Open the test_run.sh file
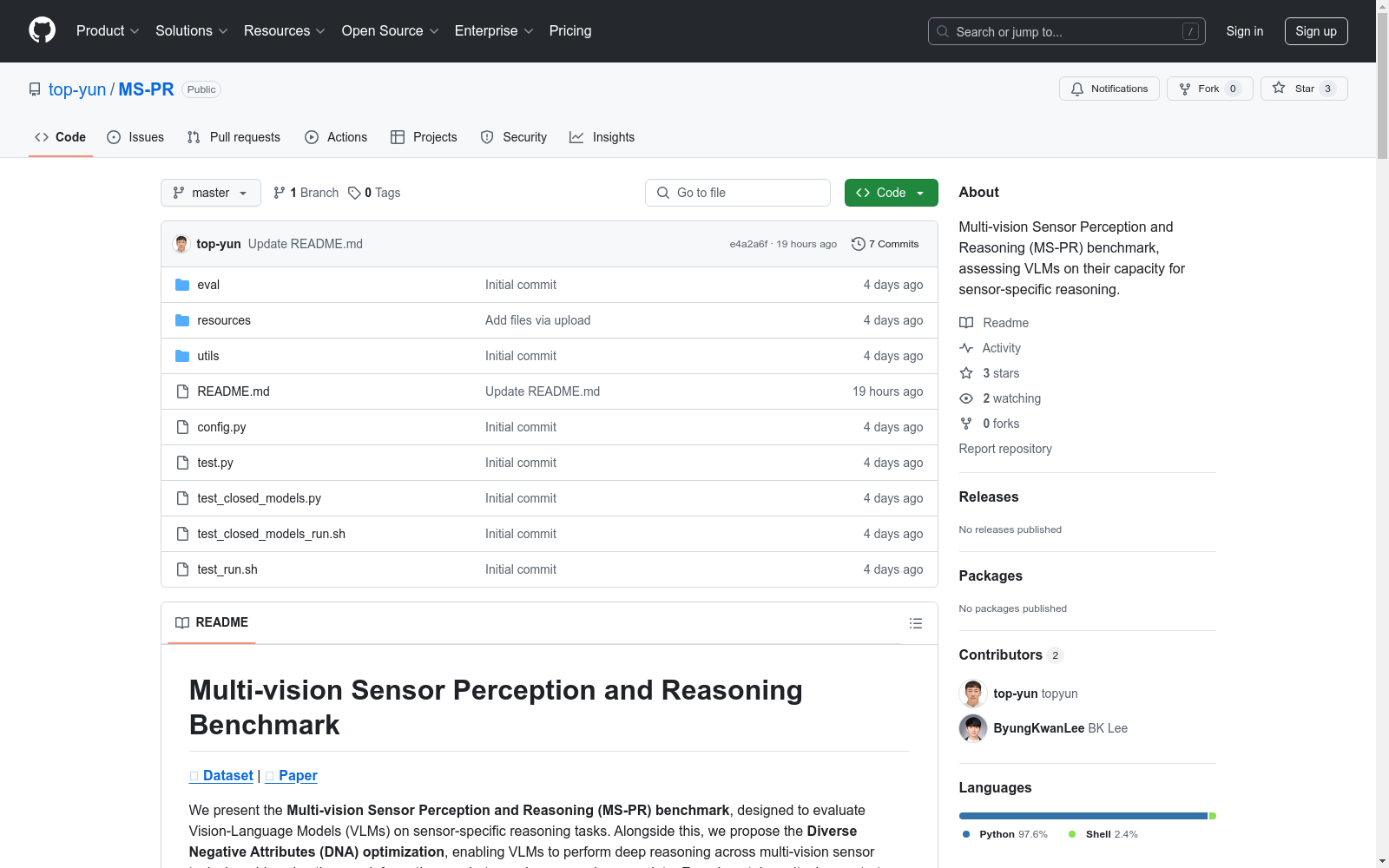 (227, 569)
